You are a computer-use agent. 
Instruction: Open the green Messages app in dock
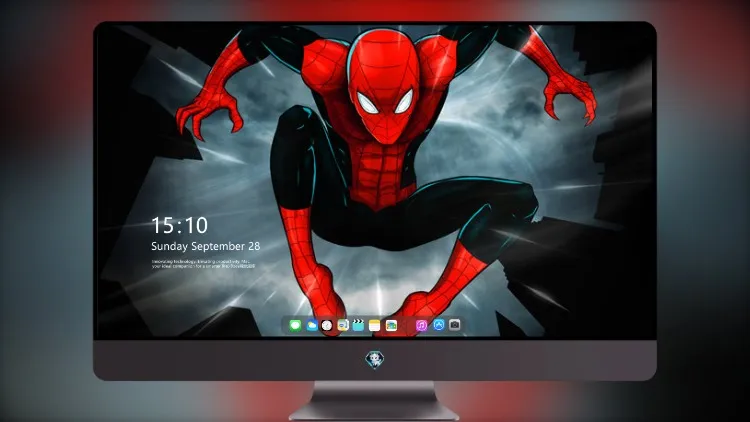pos(295,325)
